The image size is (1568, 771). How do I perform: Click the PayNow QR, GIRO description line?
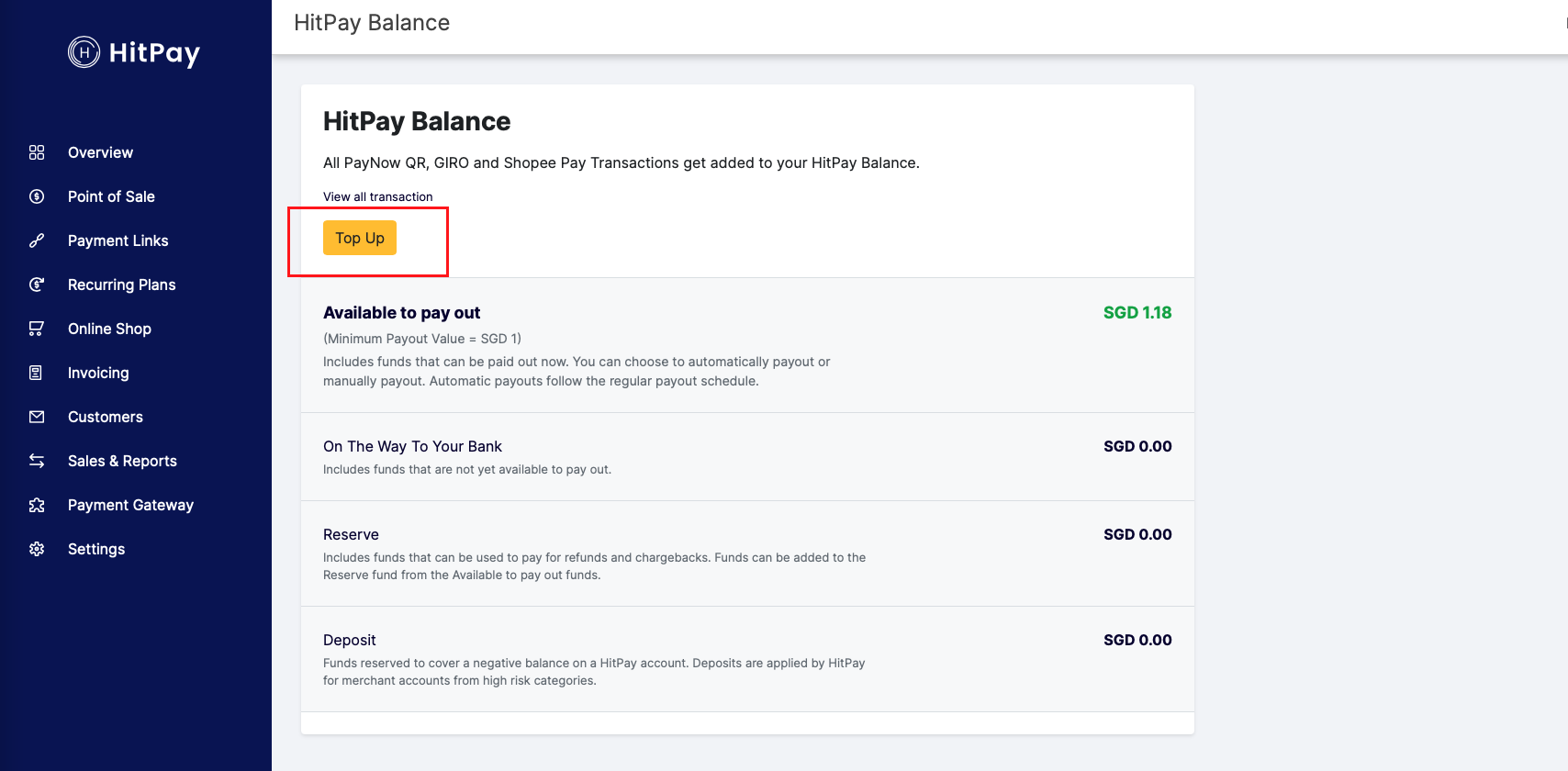(622, 162)
